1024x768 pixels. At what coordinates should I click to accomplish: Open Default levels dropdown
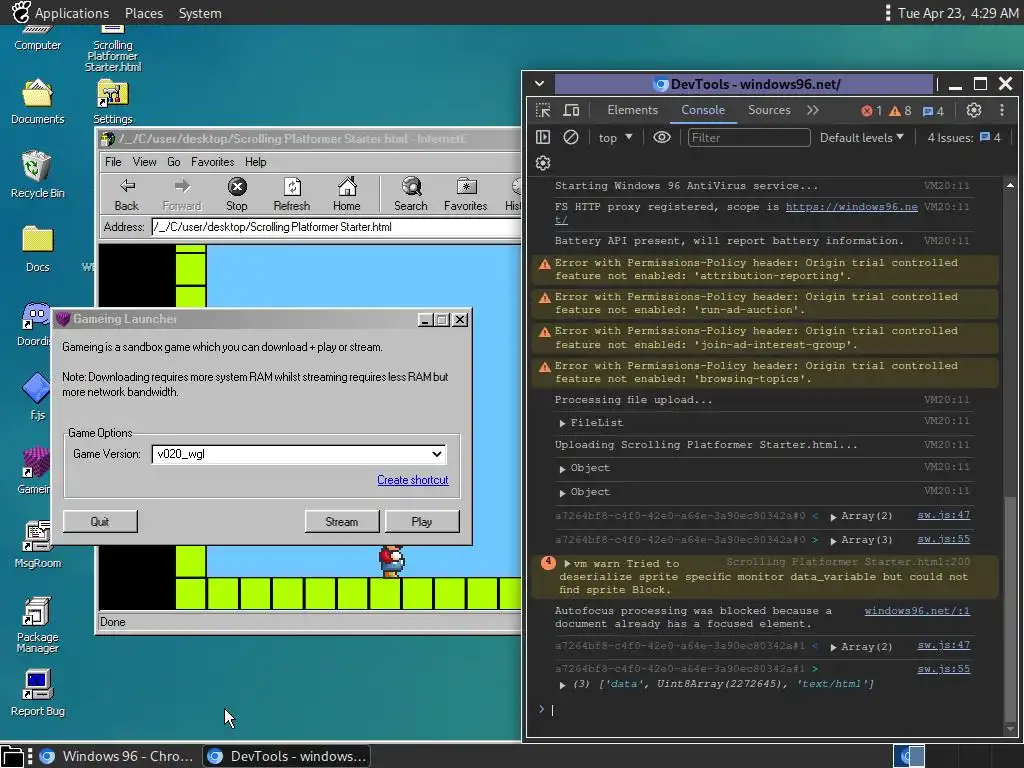[861, 137]
